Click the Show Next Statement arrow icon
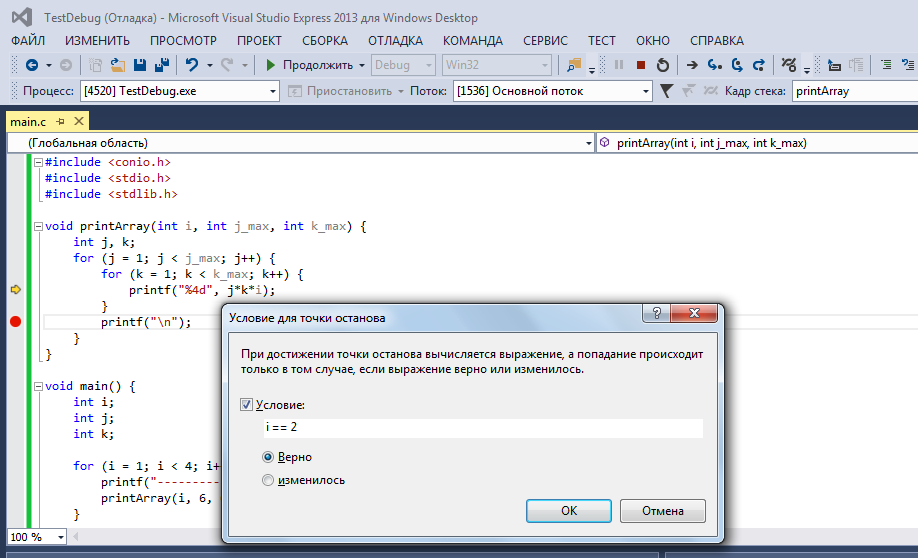 point(692,65)
